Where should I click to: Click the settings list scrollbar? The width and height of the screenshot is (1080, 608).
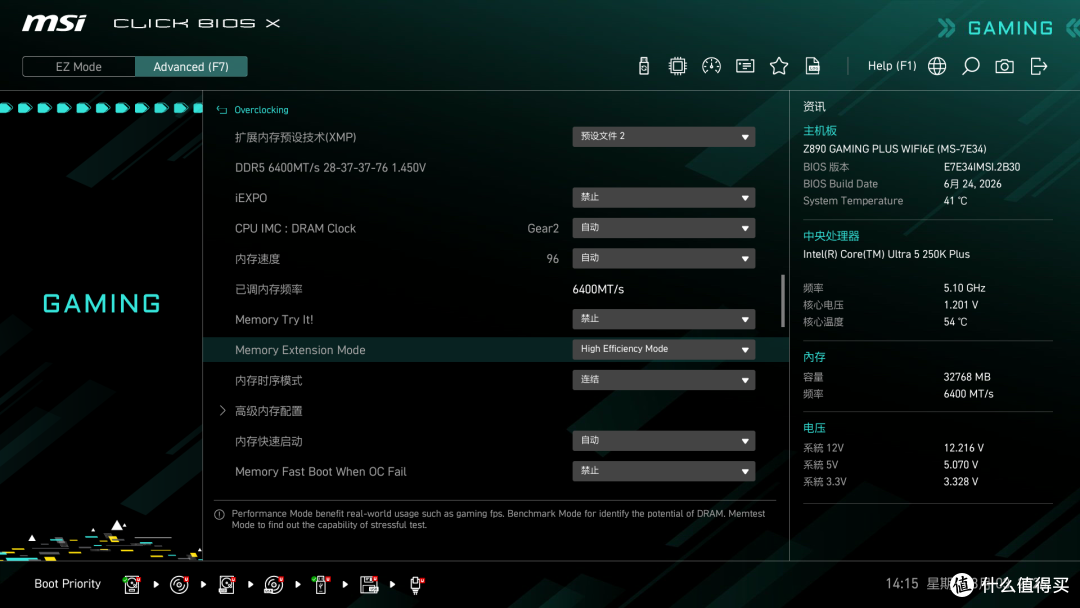click(782, 301)
